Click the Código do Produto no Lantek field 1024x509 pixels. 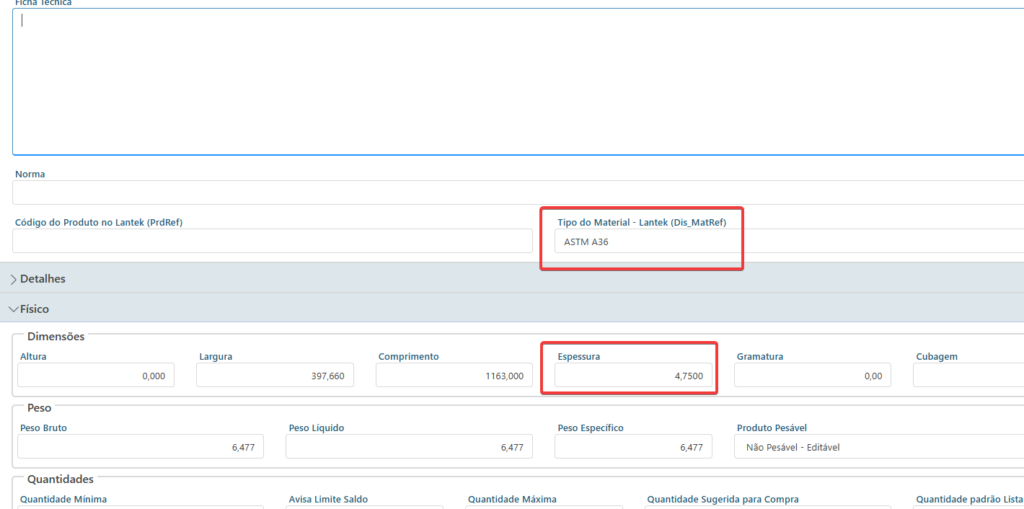pyautogui.click(x=272, y=241)
